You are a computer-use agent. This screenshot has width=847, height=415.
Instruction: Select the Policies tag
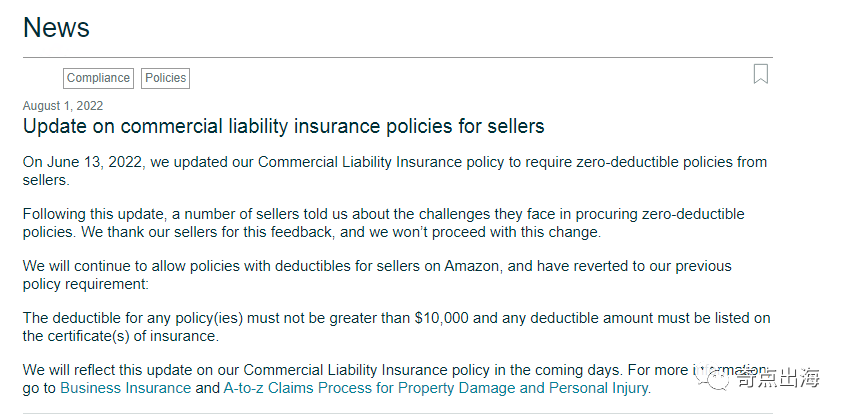165,78
